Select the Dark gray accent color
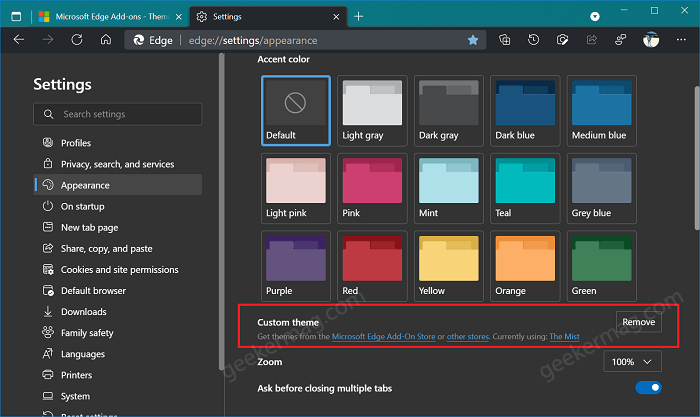The width and height of the screenshot is (700, 417). click(449, 111)
